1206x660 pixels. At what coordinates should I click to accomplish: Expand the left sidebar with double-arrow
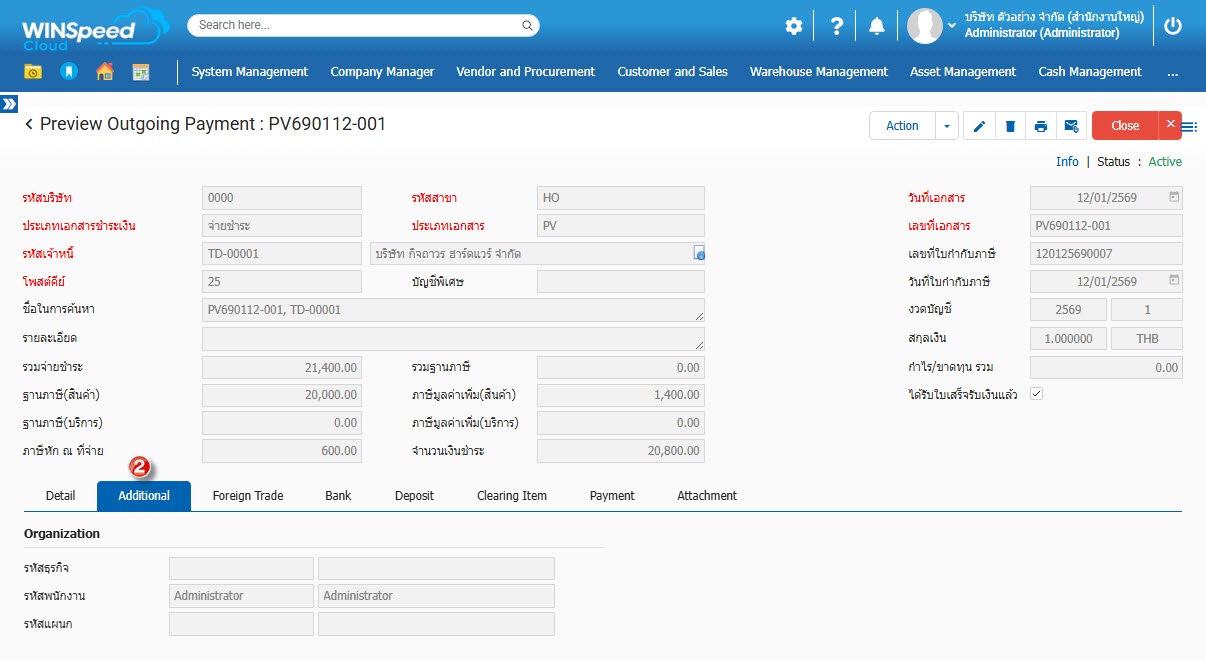pos(9,104)
